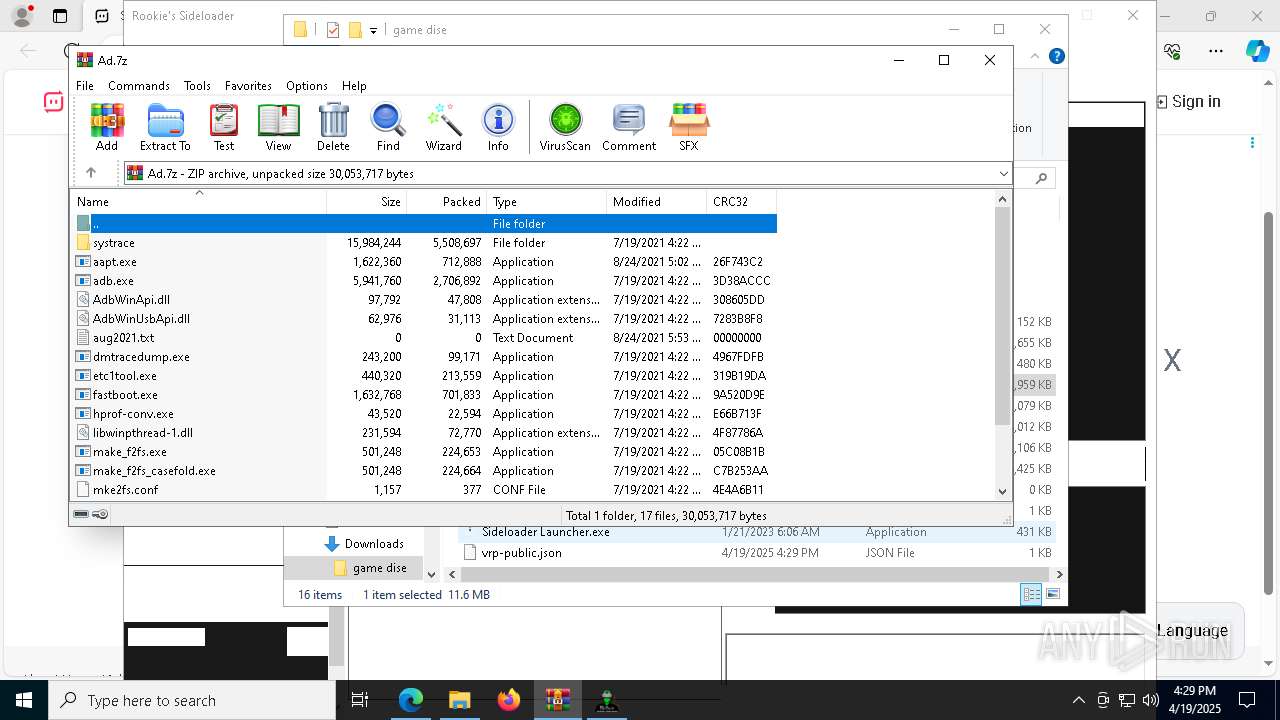Go up one level with arrow button

point(91,173)
